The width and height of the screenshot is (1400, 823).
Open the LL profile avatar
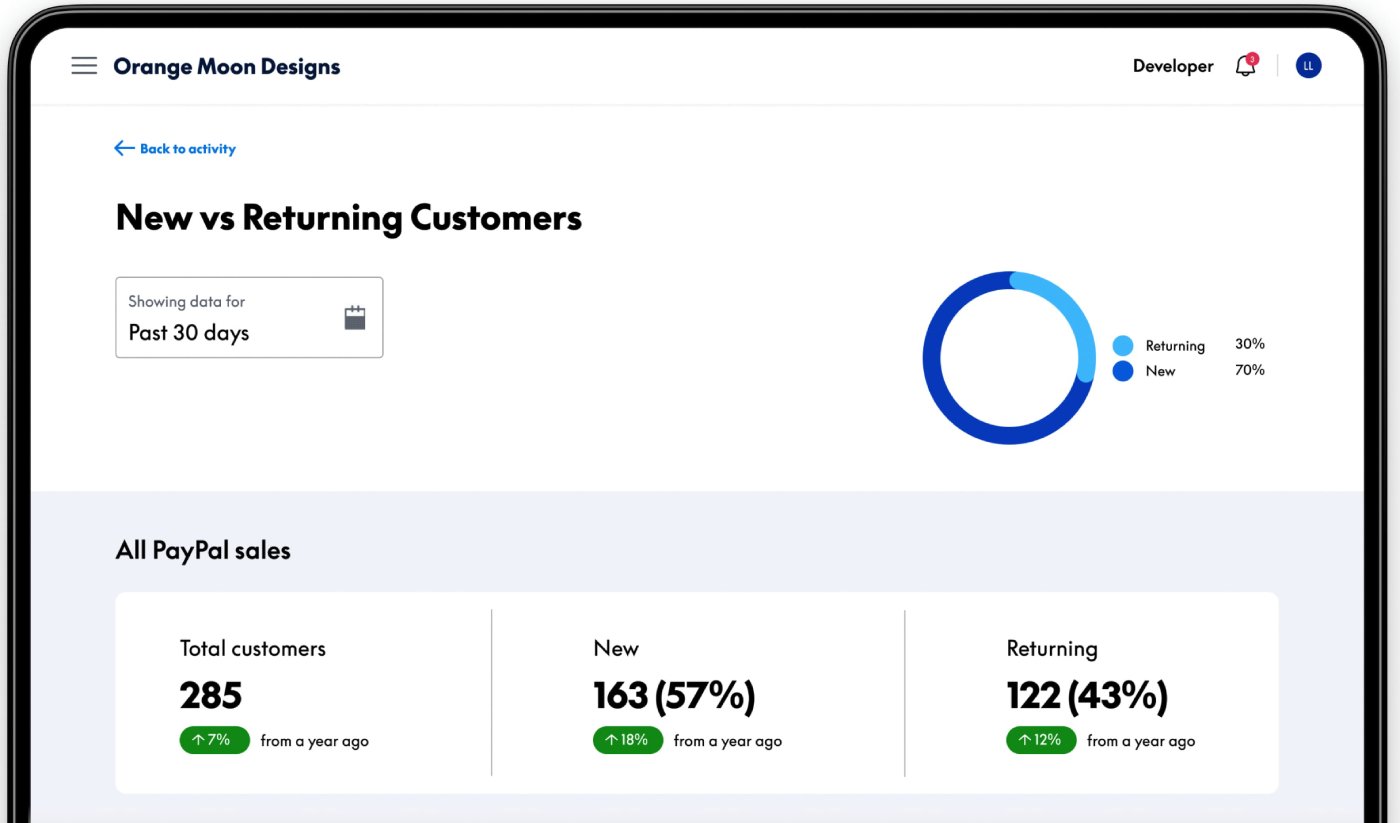coord(1308,66)
